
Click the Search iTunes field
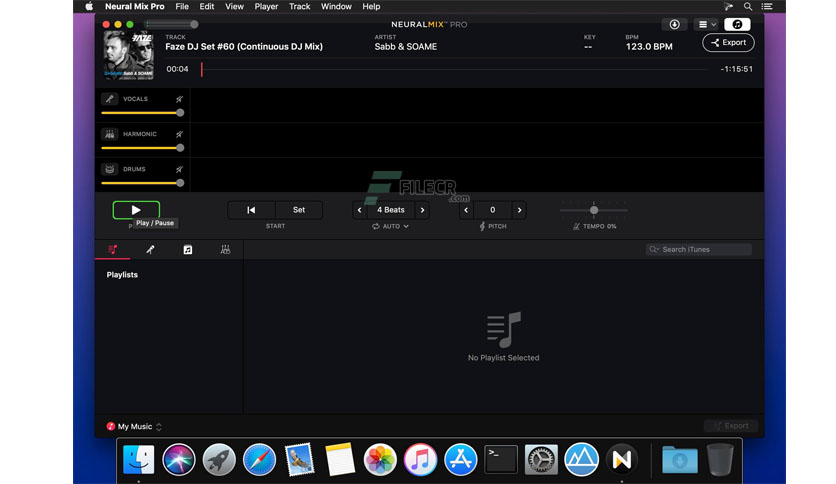(698, 249)
